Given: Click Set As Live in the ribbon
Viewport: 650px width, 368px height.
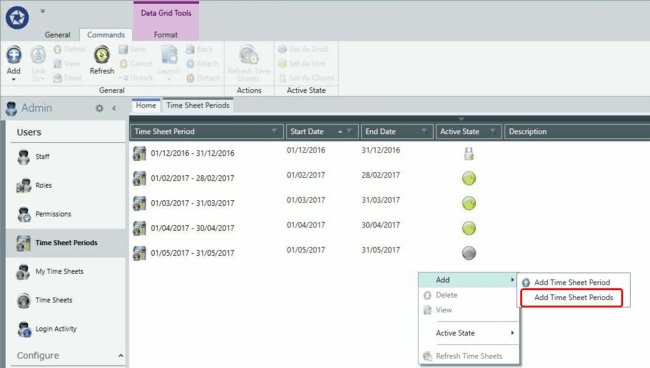Looking at the screenshot, I should (x=301, y=64).
